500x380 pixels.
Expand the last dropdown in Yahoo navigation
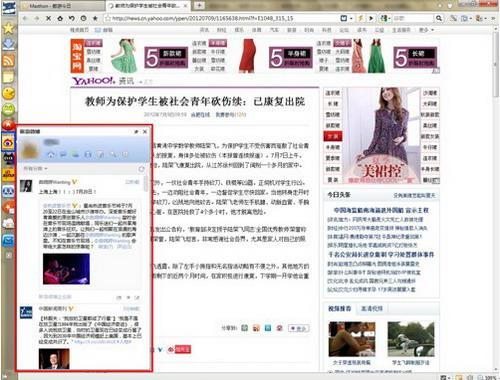click(x=426, y=30)
